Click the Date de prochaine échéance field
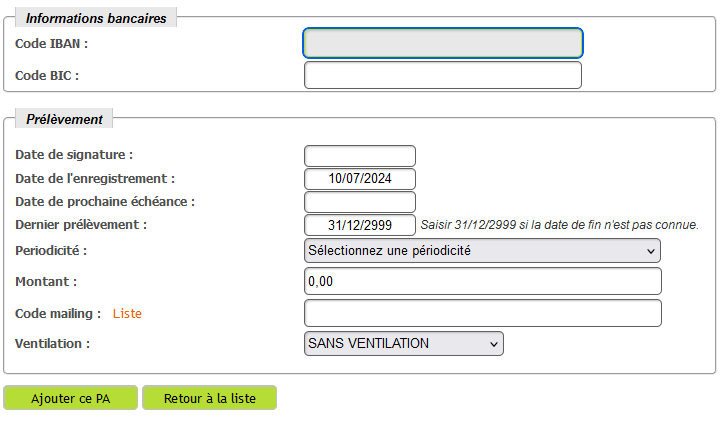Image resolution: width=725 pixels, height=422 pixels. (359, 202)
